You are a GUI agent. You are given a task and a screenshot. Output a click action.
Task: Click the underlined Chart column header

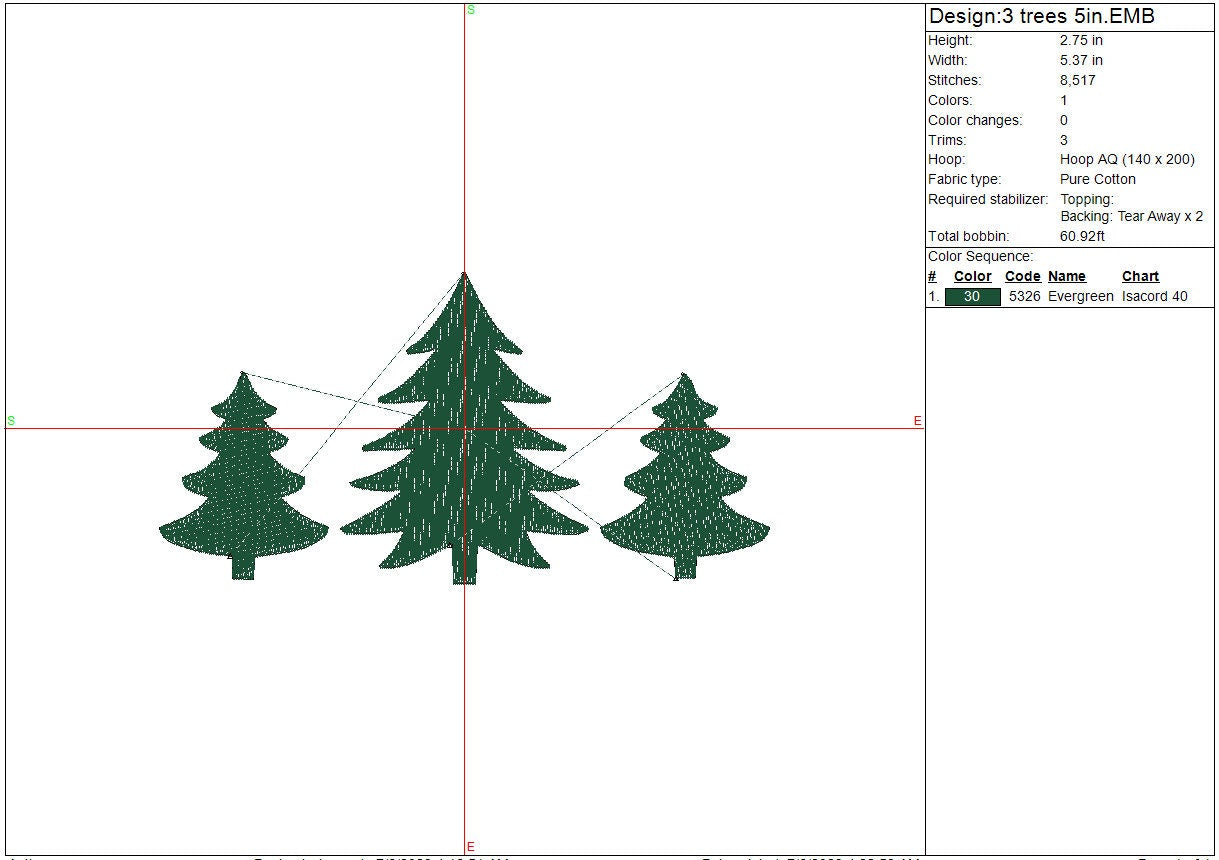[1140, 277]
